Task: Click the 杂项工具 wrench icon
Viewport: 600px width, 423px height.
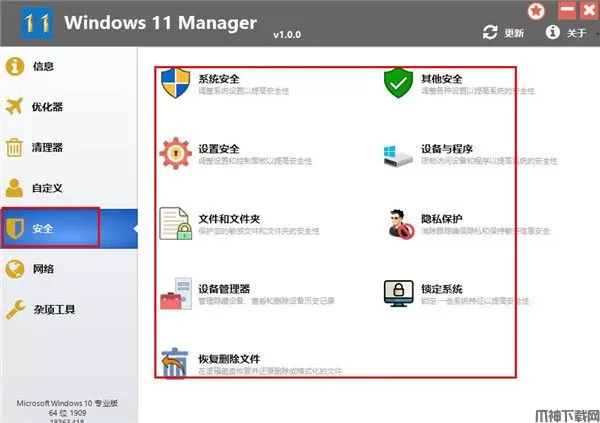Action: (x=15, y=309)
